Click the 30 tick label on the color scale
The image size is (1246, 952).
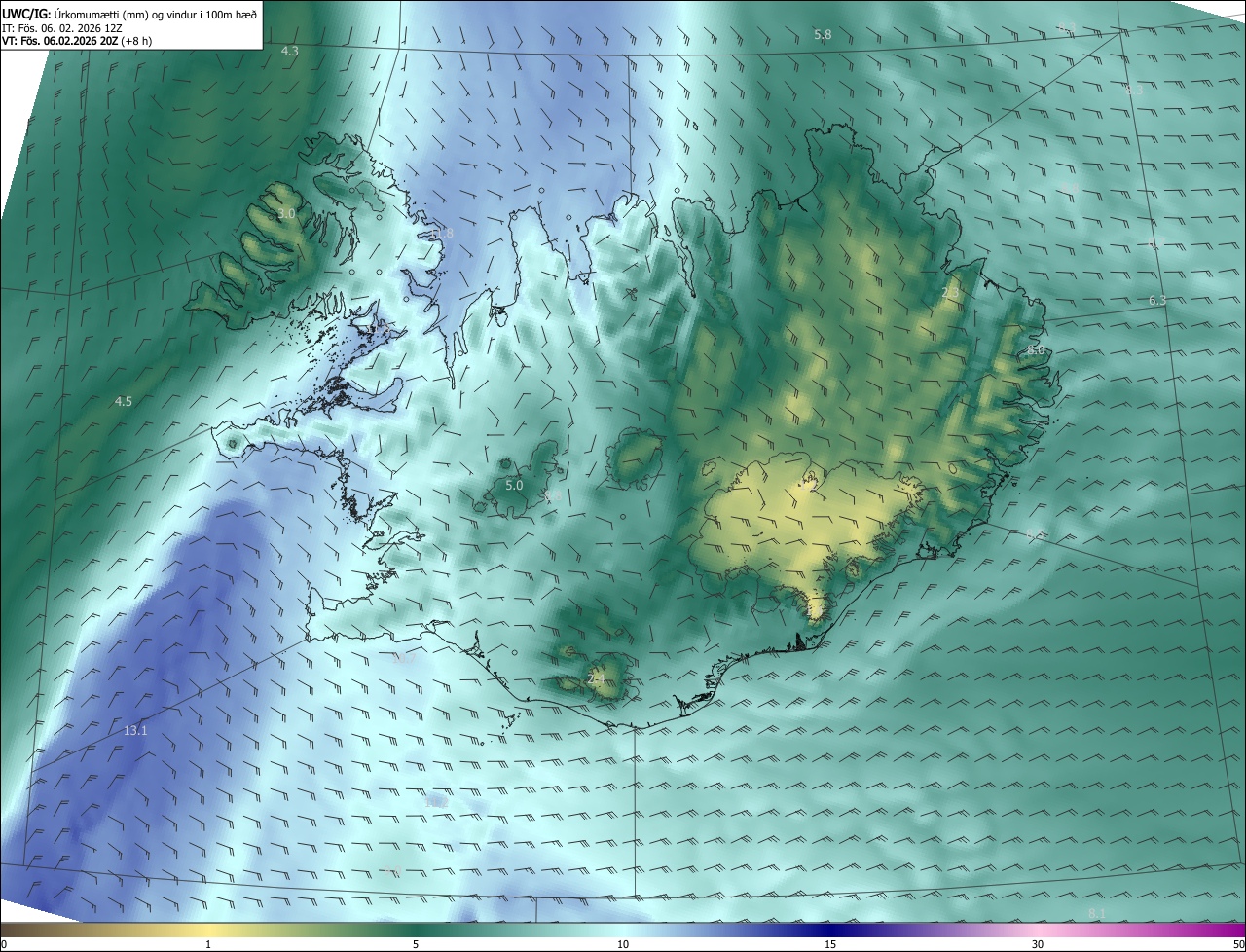click(1038, 944)
